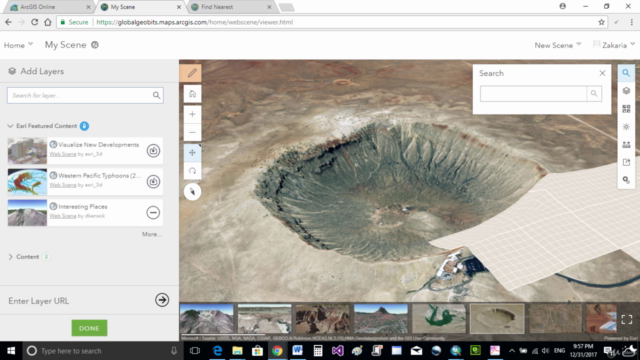Open the red canyon slide thumbnail
Viewport: 640px width, 360px height.
[323, 319]
